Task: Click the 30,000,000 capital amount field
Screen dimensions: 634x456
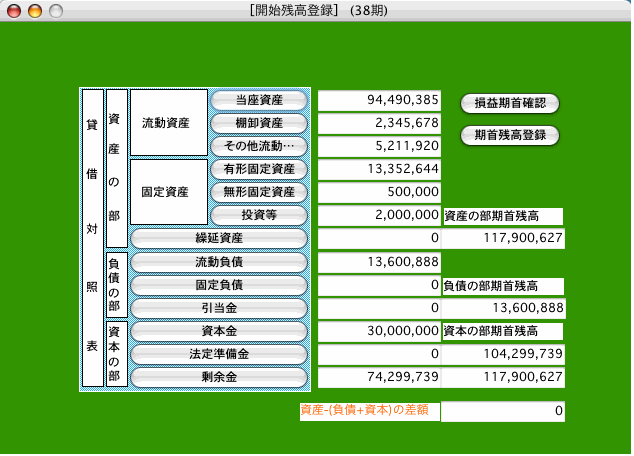Action: pyautogui.click(x=379, y=331)
